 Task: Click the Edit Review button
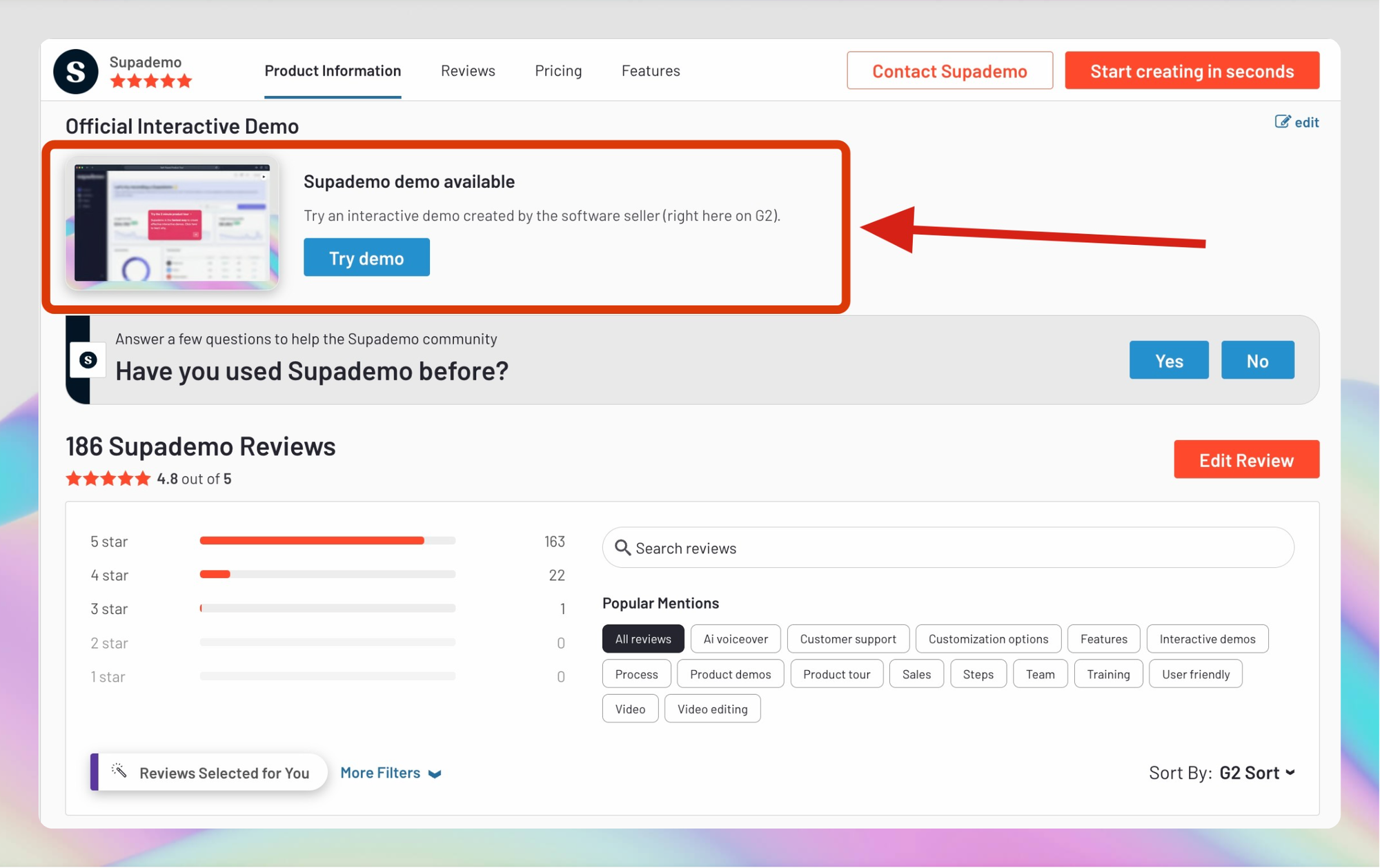tap(1246, 460)
